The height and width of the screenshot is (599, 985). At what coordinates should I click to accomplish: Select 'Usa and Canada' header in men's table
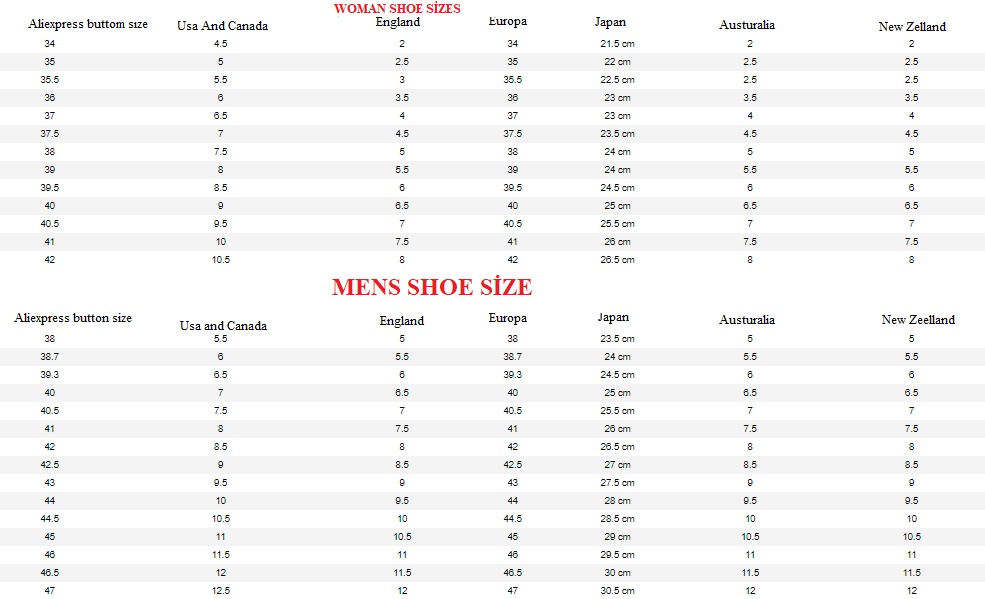click(x=223, y=326)
